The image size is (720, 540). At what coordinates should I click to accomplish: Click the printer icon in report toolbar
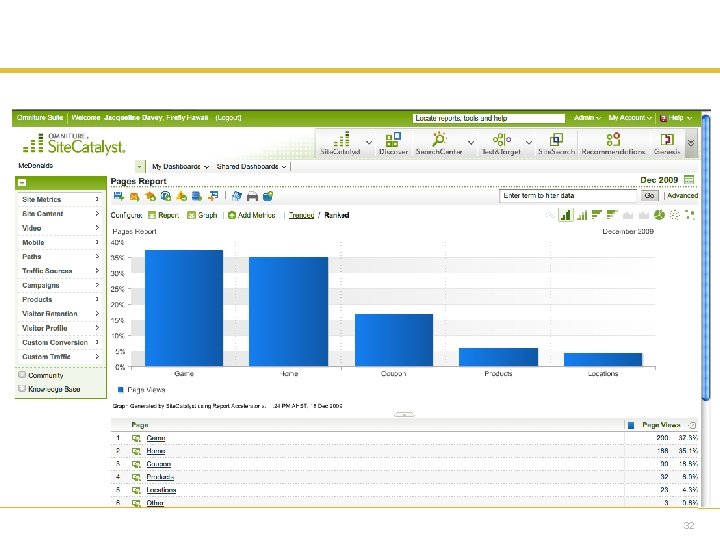point(252,197)
